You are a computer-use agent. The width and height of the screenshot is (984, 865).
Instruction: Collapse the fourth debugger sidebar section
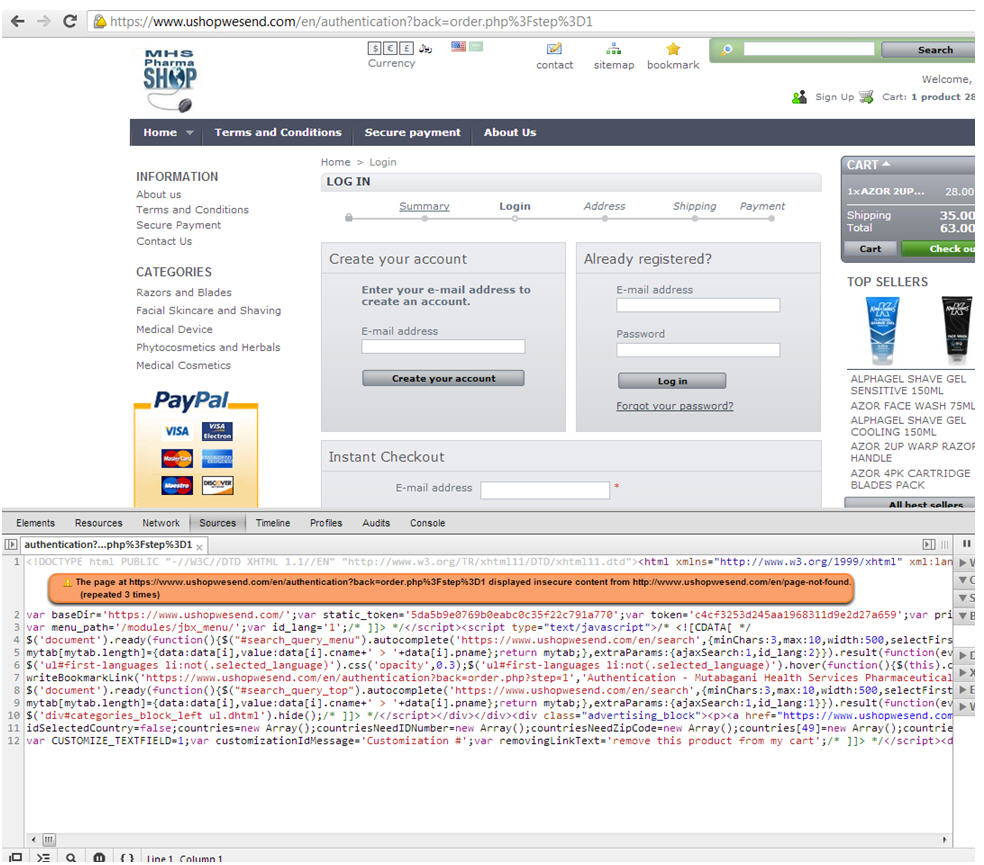click(x=963, y=616)
